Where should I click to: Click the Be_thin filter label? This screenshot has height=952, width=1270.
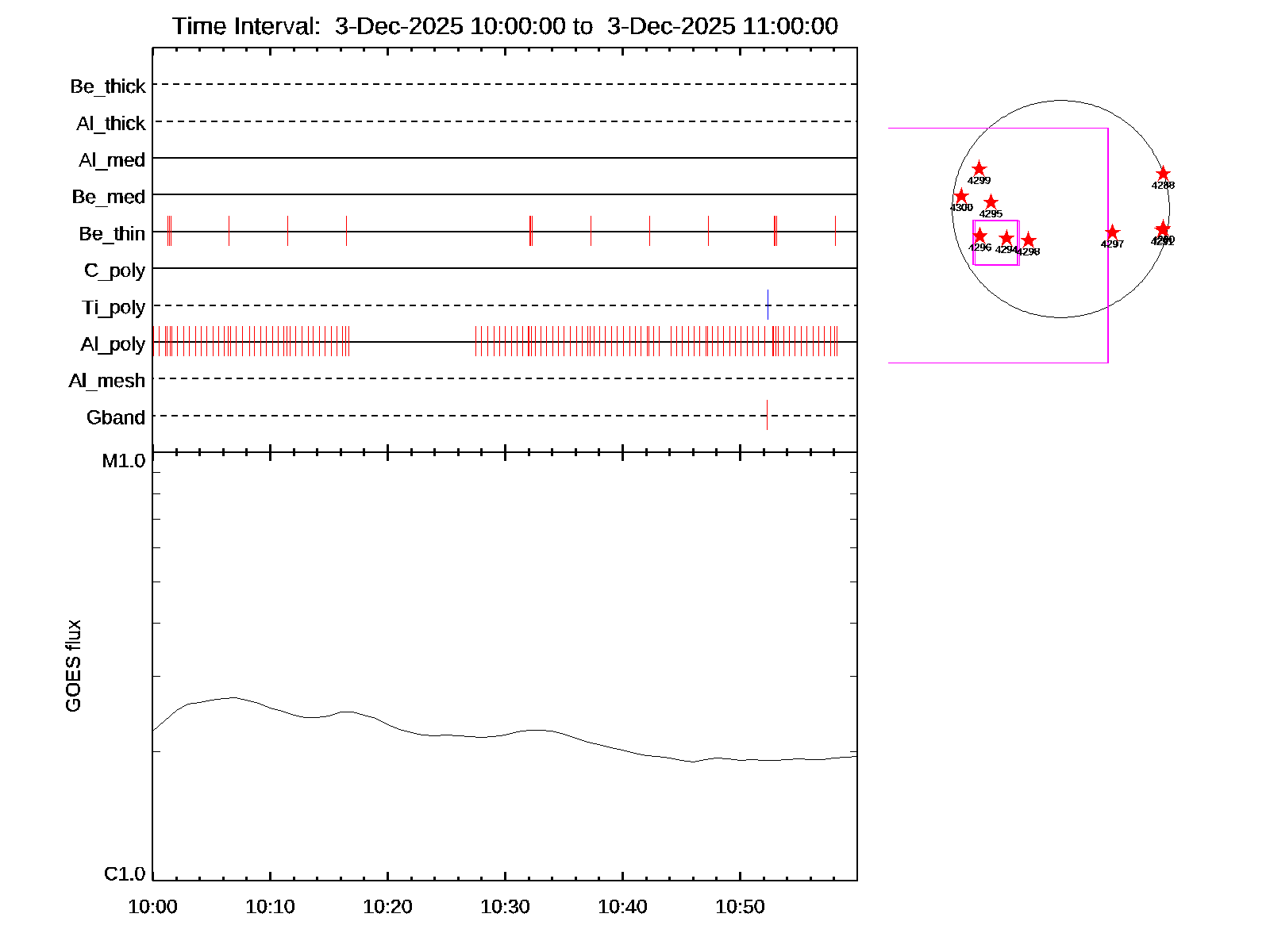[112, 234]
